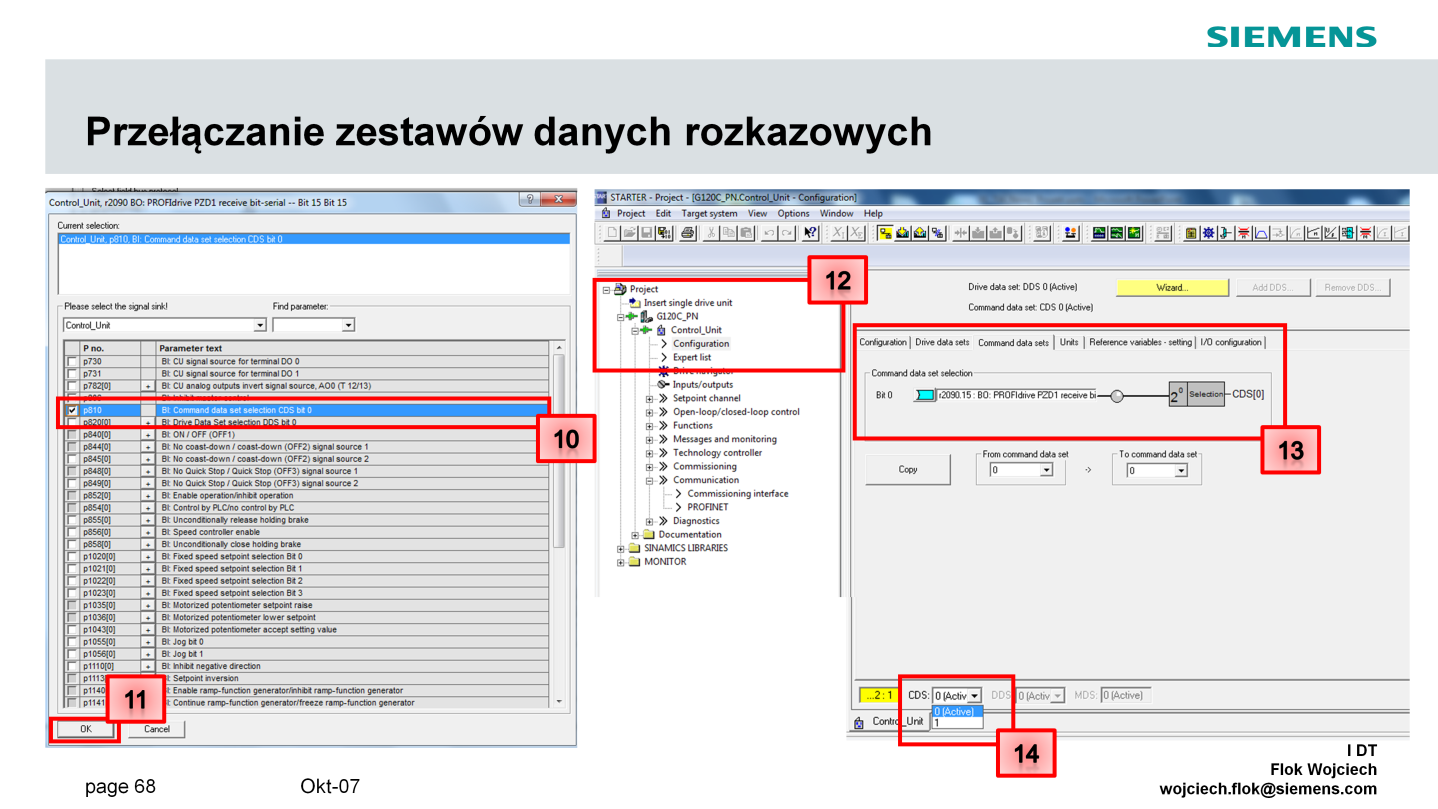The image size is (1438, 809).
Task: Click the cyan Bit 0 signal source button
Action: 925,395
